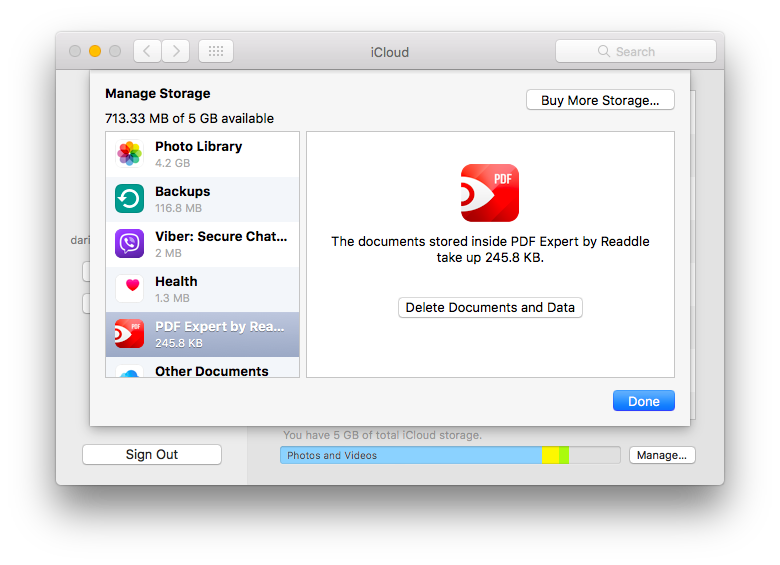The width and height of the screenshot is (780, 565).
Task: Click the '4.2 GB' size under Photo Library
Action: [173, 163]
